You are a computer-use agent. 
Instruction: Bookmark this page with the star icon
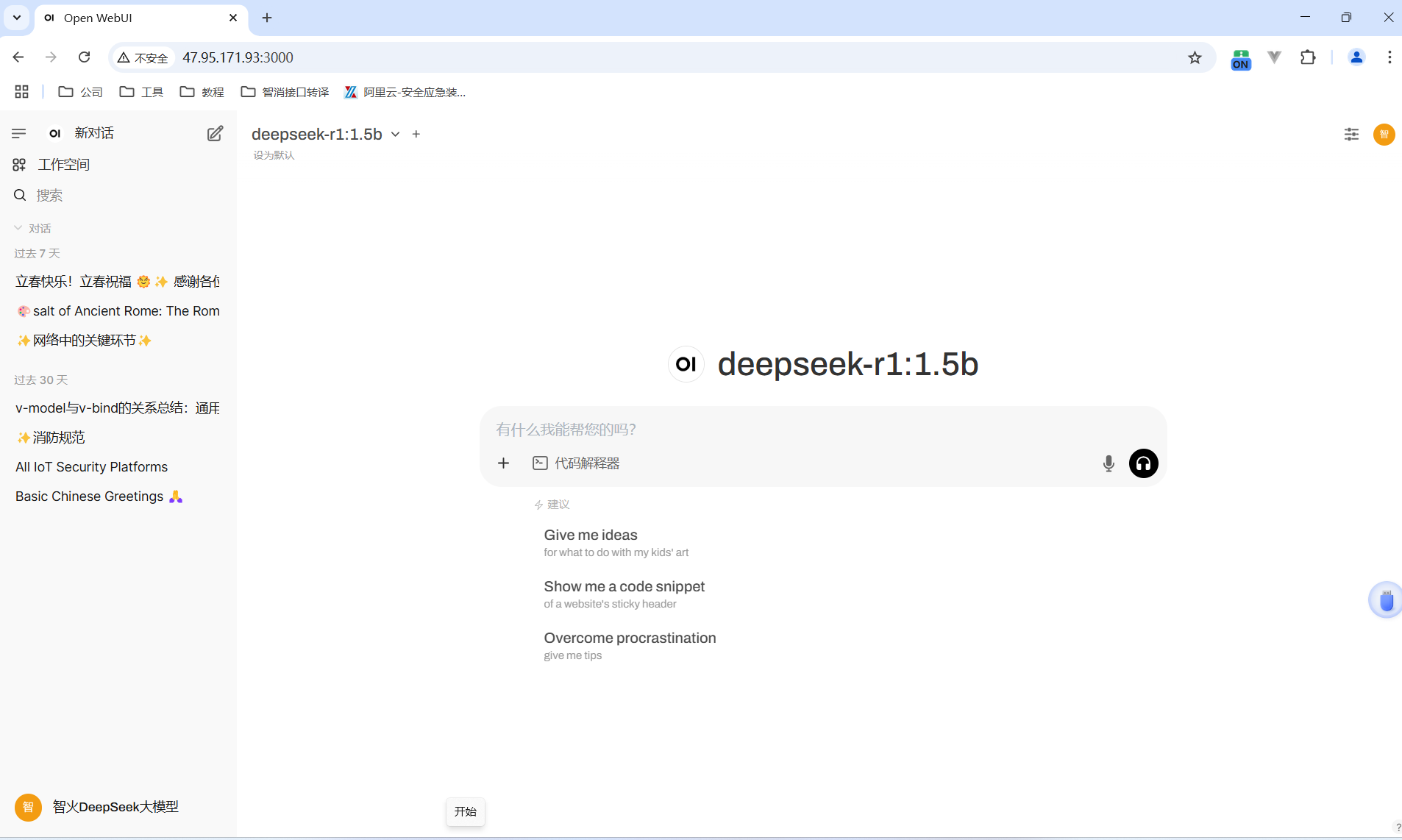click(x=1195, y=57)
